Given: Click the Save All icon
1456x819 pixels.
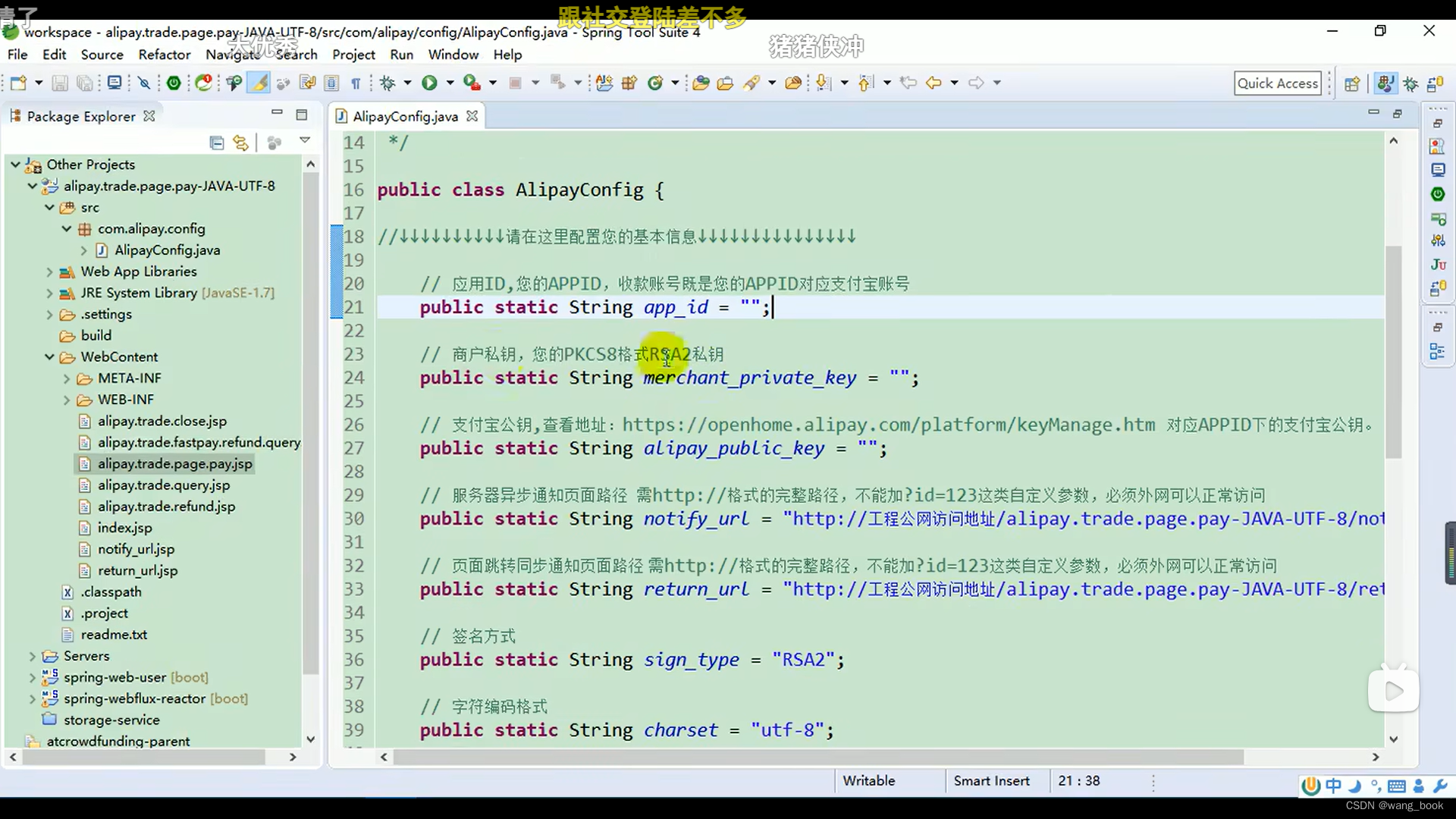Looking at the screenshot, I should 85,83.
